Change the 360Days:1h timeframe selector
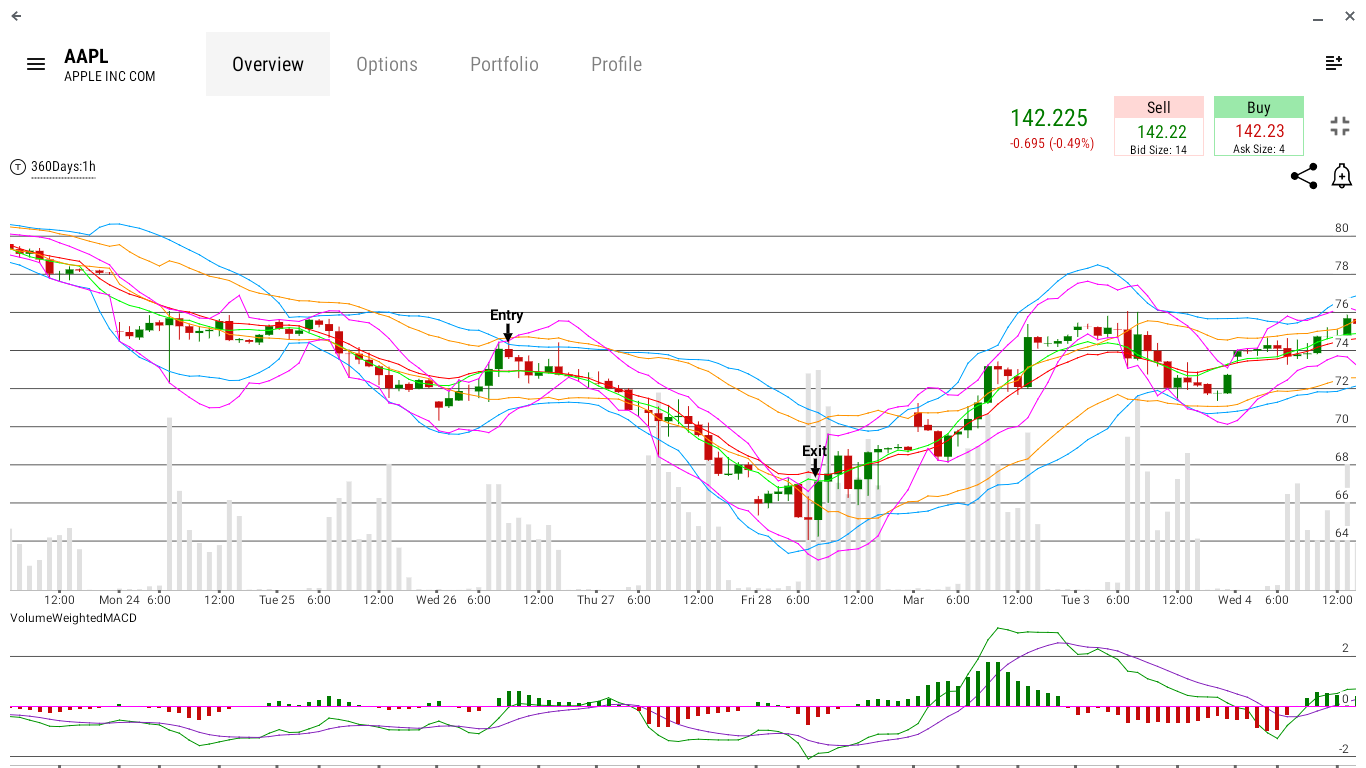 (63, 167)
